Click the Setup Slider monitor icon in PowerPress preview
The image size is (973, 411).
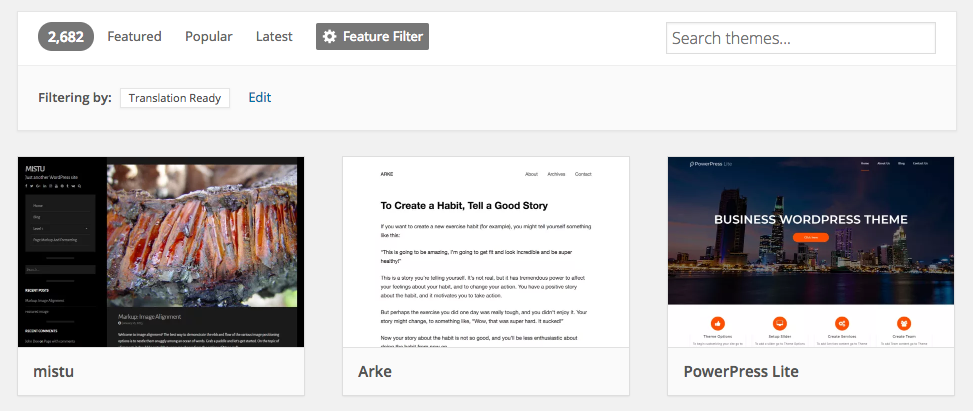(x=780, y=323)
